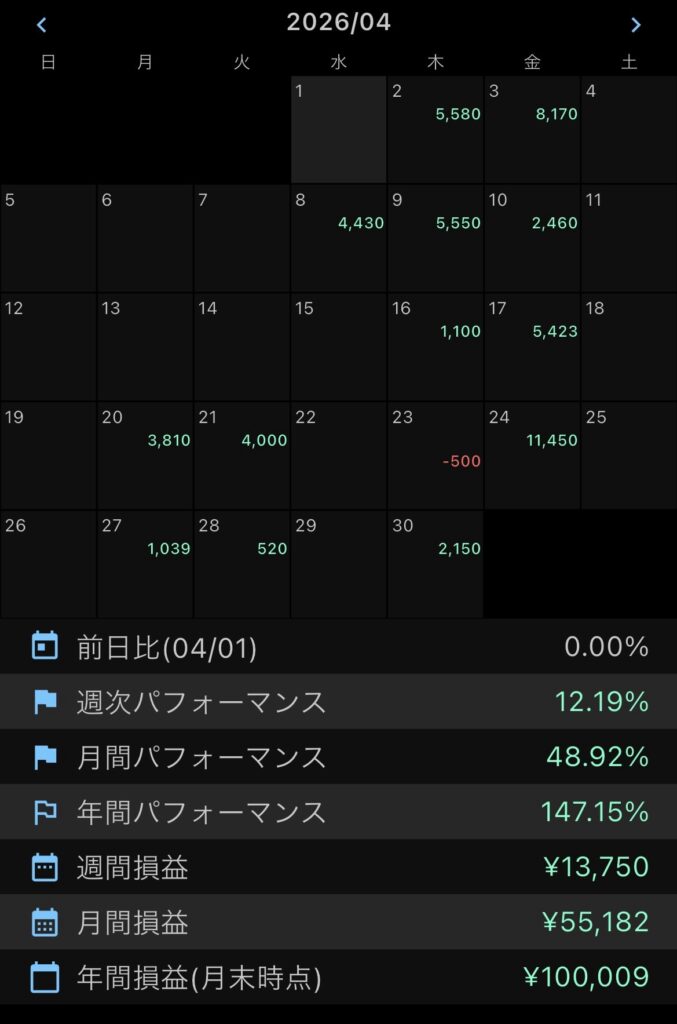Tap the flag icon beside 週次パフォーマンス
The width and height of the screenshot is (677, 1024).
[45, 701]
